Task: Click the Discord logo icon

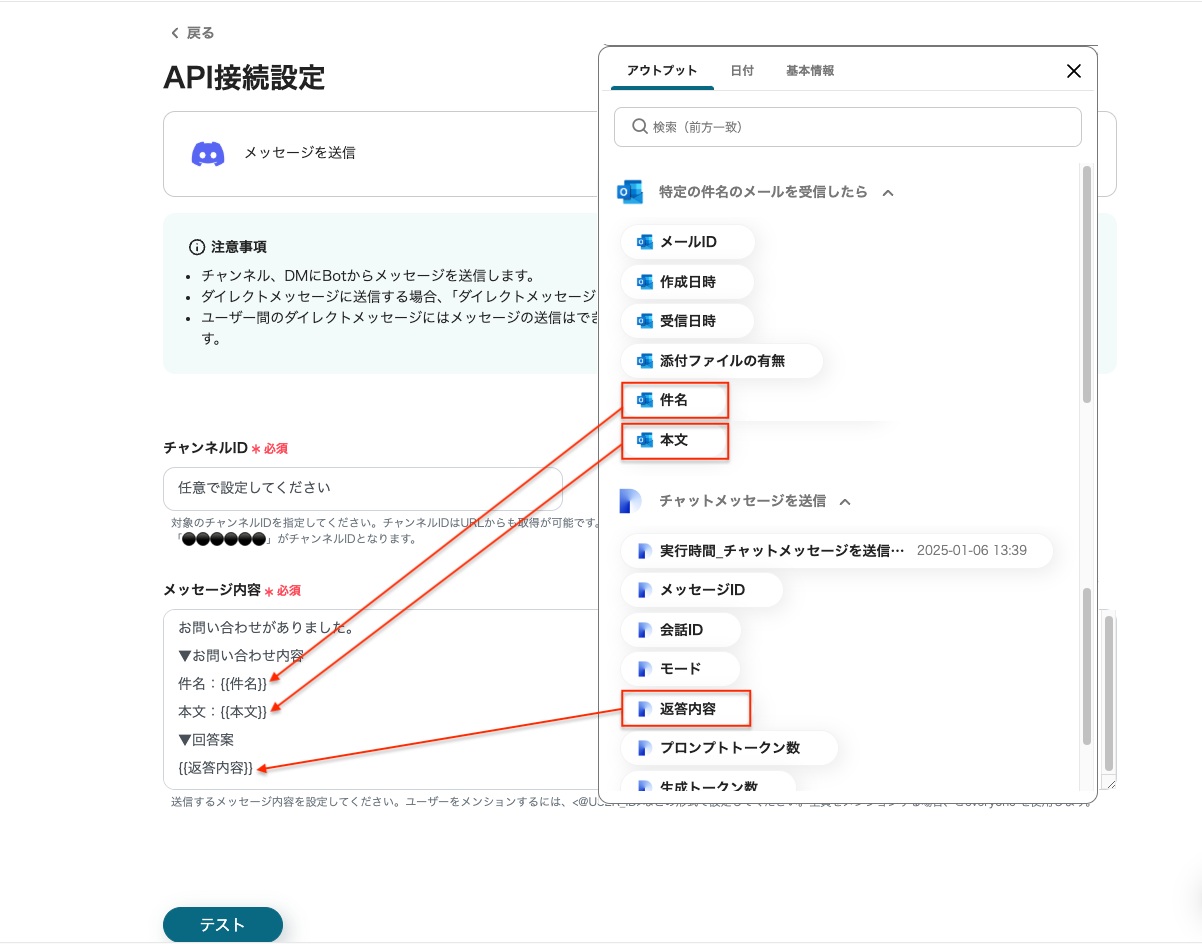Action: pyautogui.click(x=208, y=153)
